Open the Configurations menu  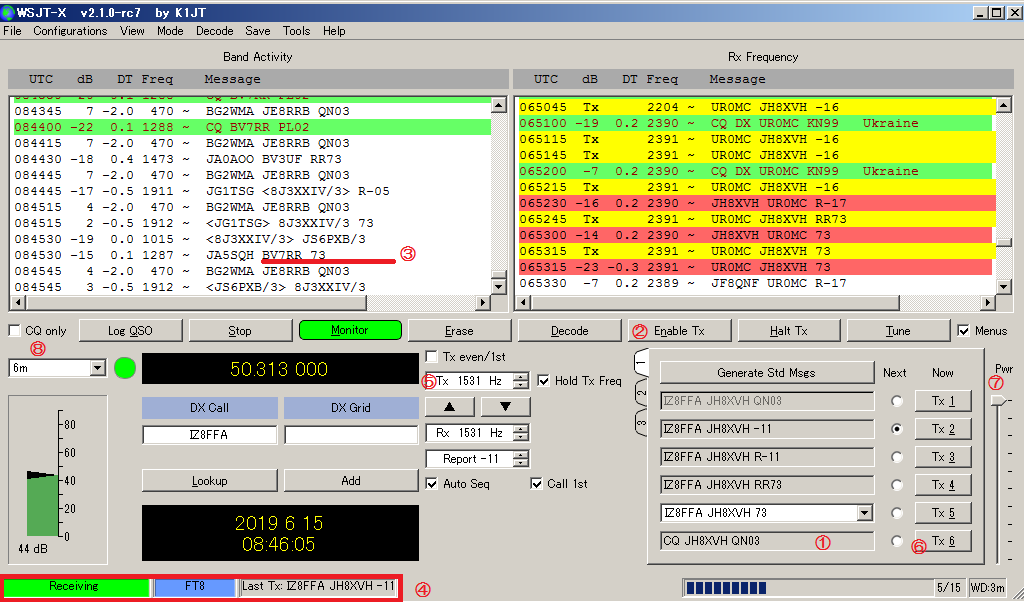coord(70,31)
